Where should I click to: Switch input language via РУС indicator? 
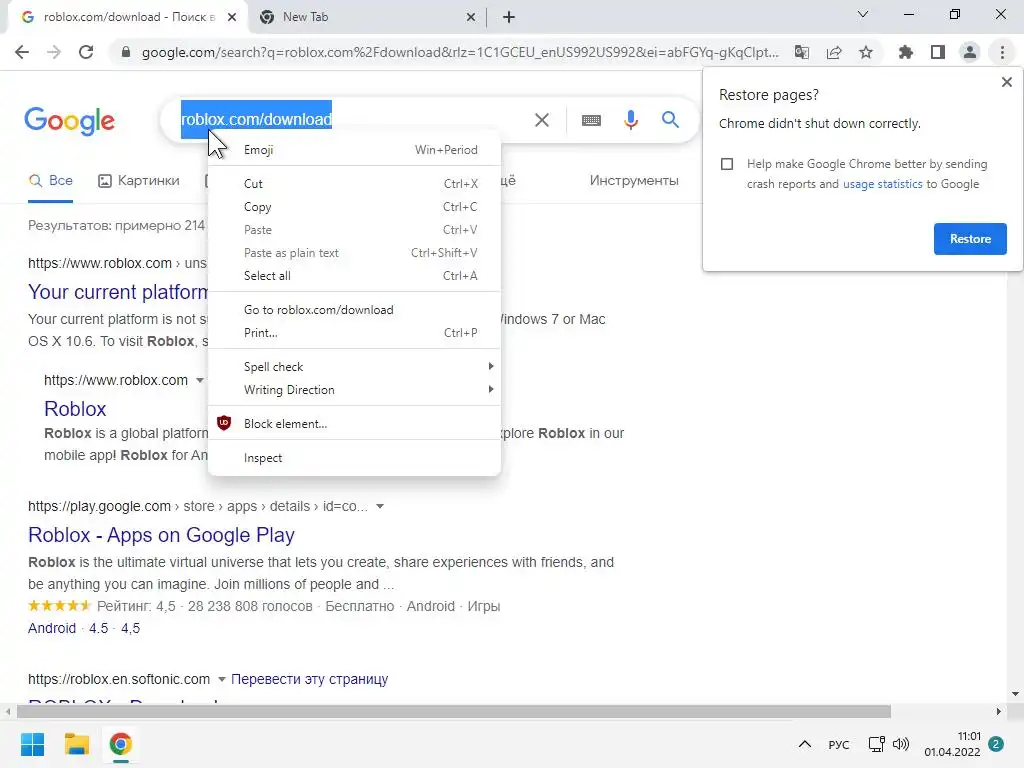pyautogui.click(x=839, y=744)
